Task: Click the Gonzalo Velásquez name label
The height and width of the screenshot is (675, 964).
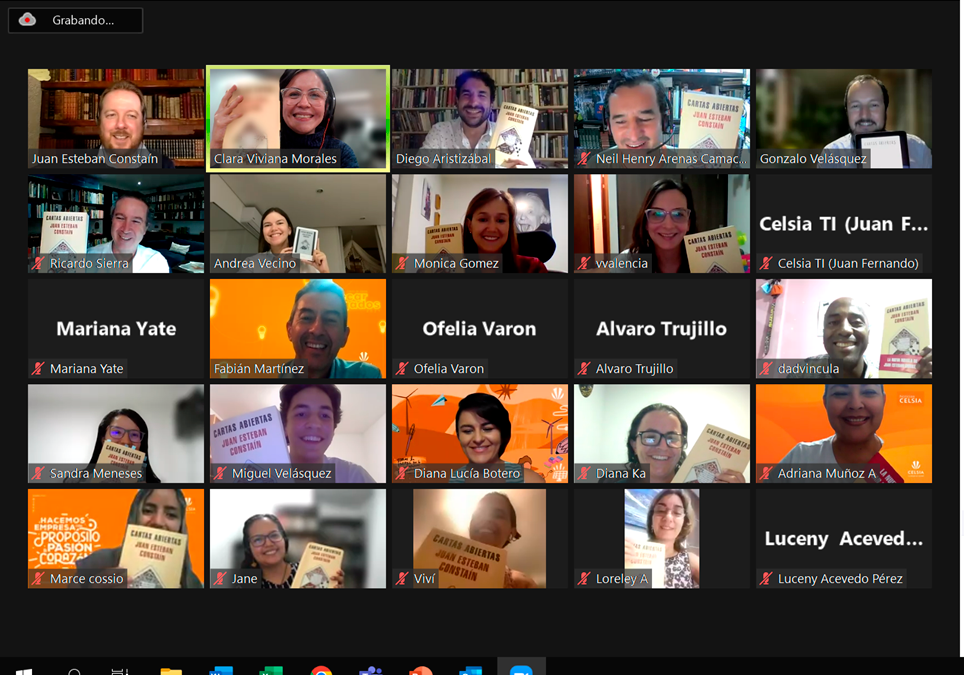Action: point(813,159)
